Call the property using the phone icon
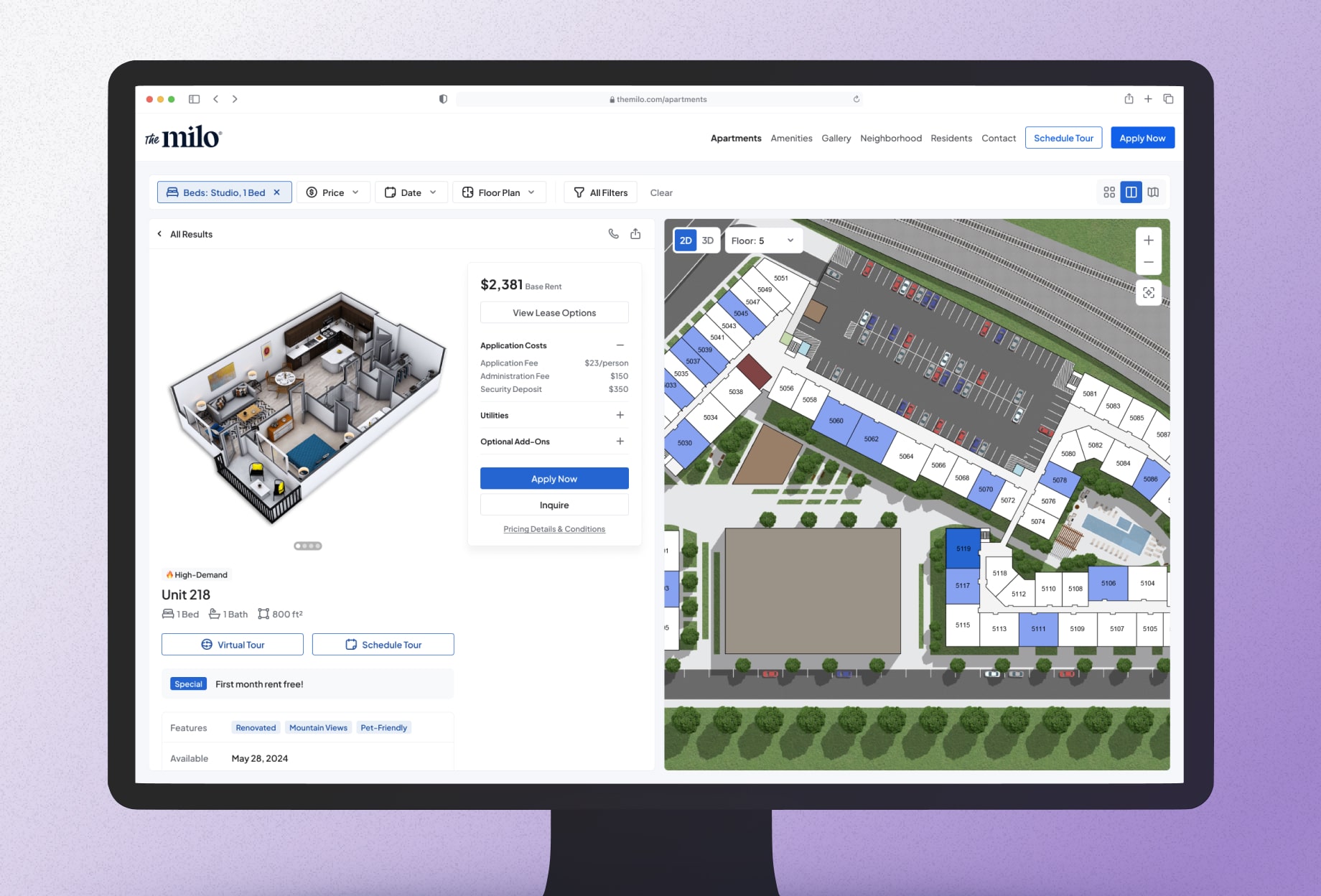 point(613,233)
